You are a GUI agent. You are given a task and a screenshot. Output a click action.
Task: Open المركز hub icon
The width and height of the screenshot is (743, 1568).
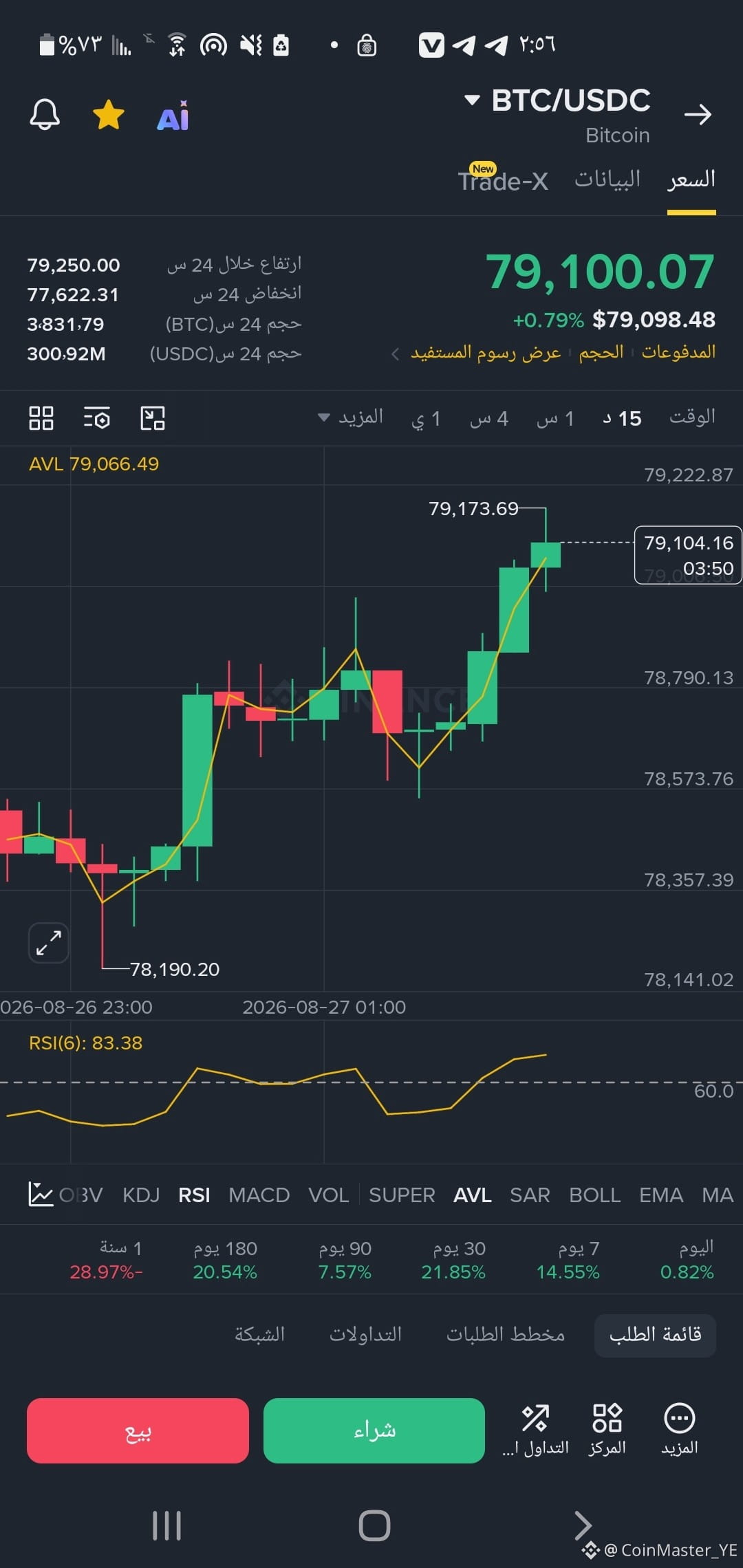[607, 1430]
